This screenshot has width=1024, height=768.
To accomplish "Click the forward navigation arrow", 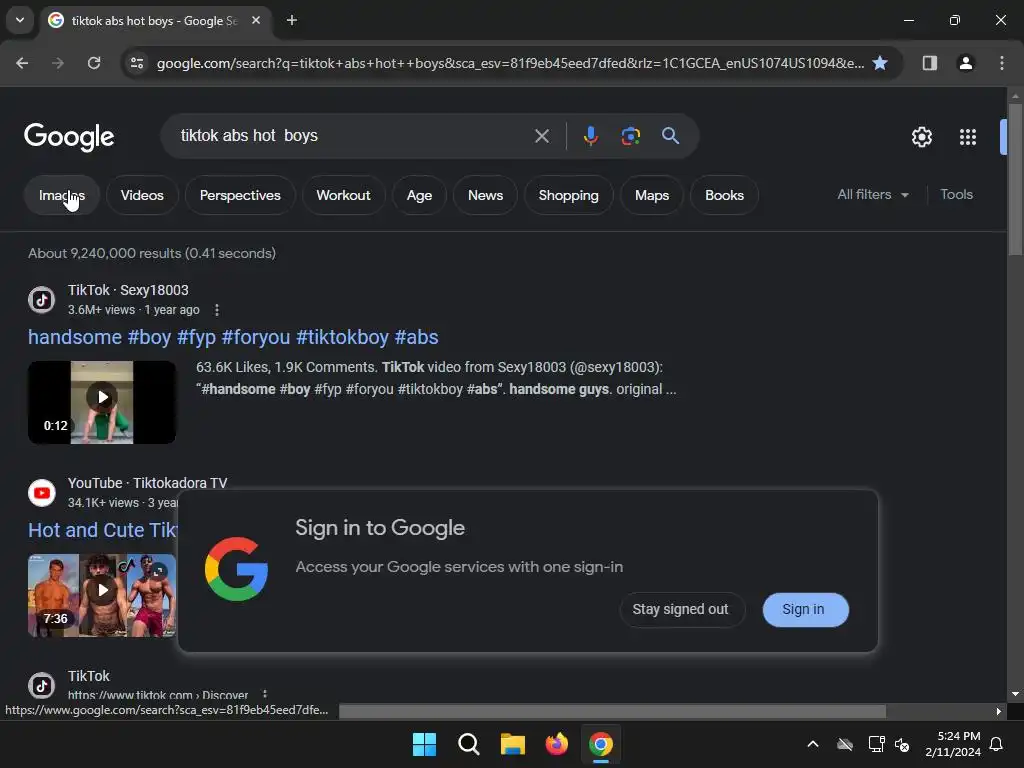I will [58, 63].
